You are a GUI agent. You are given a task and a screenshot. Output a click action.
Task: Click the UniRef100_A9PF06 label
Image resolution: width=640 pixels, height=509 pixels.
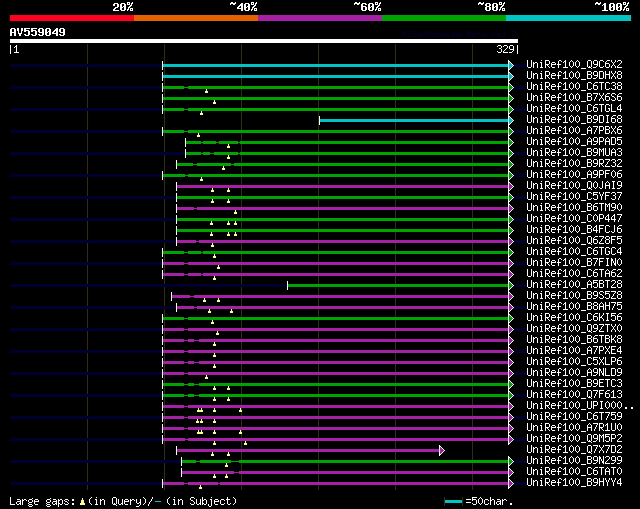pos(574,175)
